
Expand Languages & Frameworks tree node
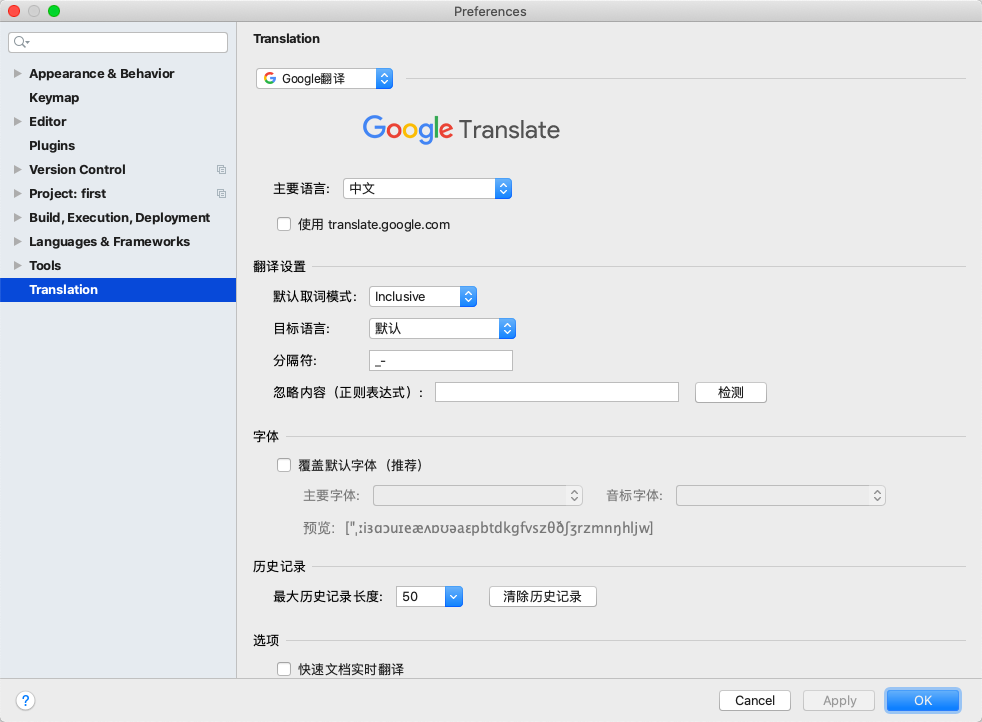tap(18, 242)
